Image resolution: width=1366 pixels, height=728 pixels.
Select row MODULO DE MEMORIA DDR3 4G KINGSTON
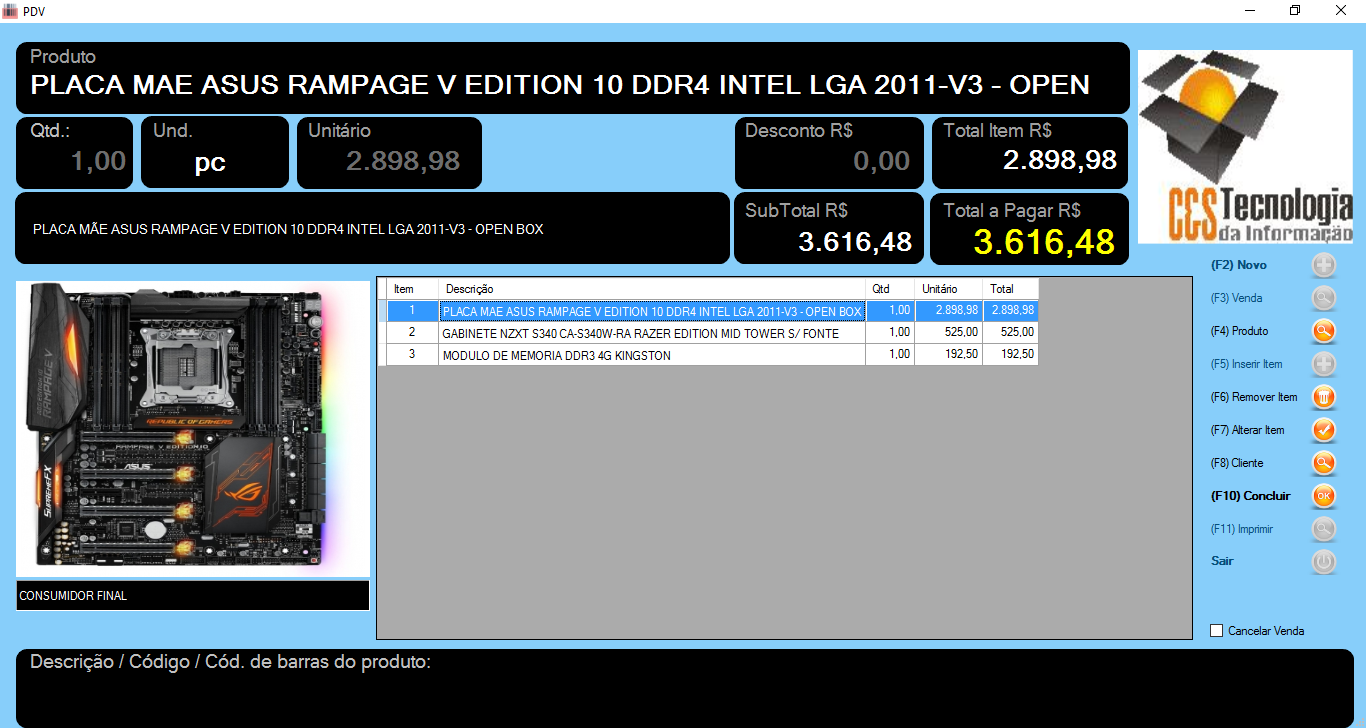point(708,355)
